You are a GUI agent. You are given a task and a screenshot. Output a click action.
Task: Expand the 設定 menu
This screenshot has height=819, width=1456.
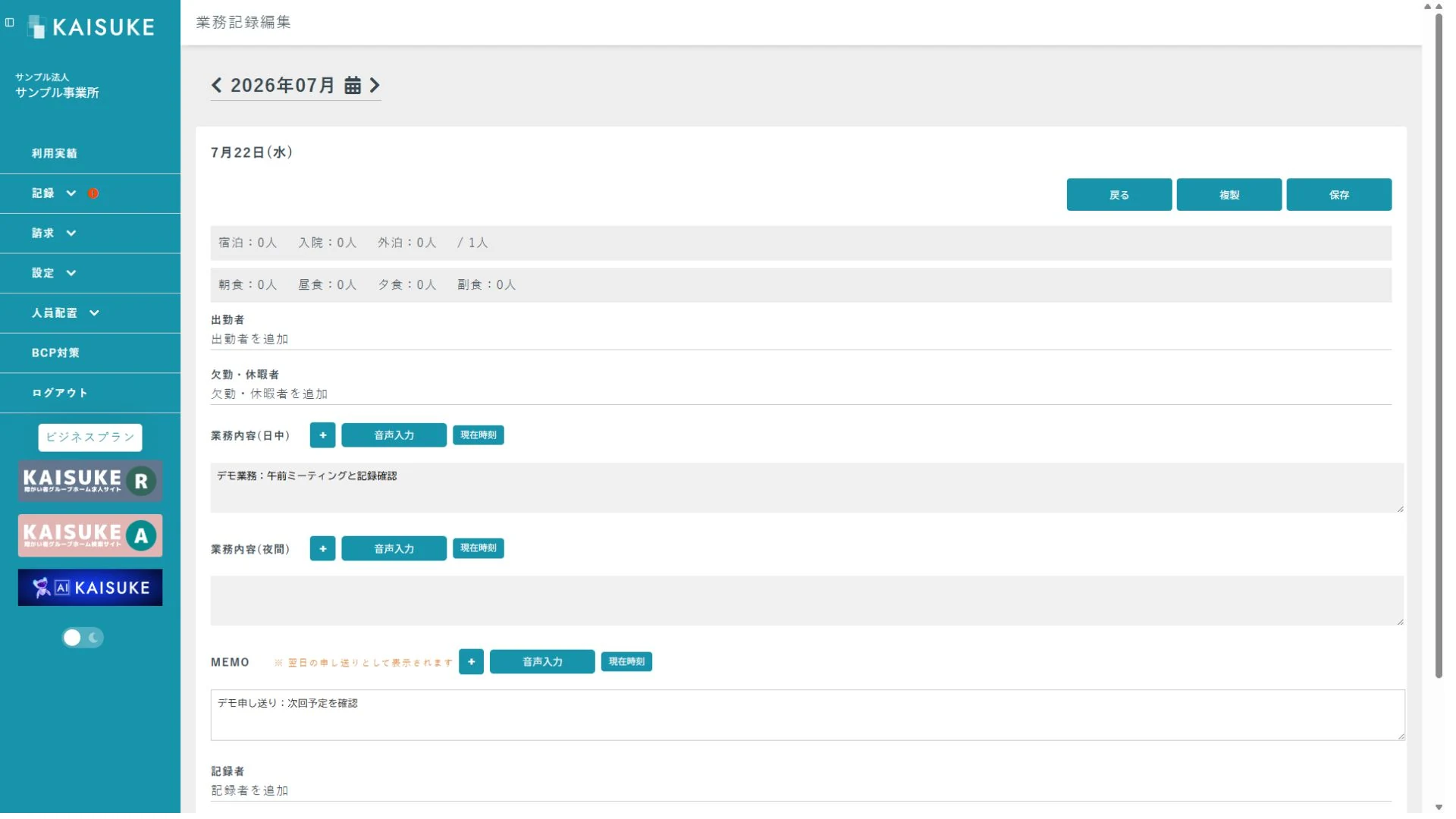coord(90,273)
